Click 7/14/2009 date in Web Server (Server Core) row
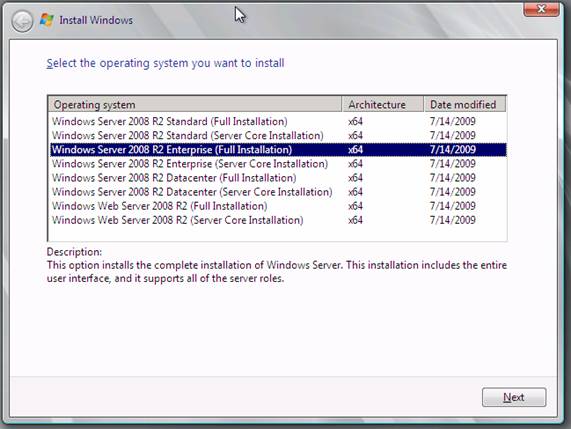The image size is (571, 429). 453,220
